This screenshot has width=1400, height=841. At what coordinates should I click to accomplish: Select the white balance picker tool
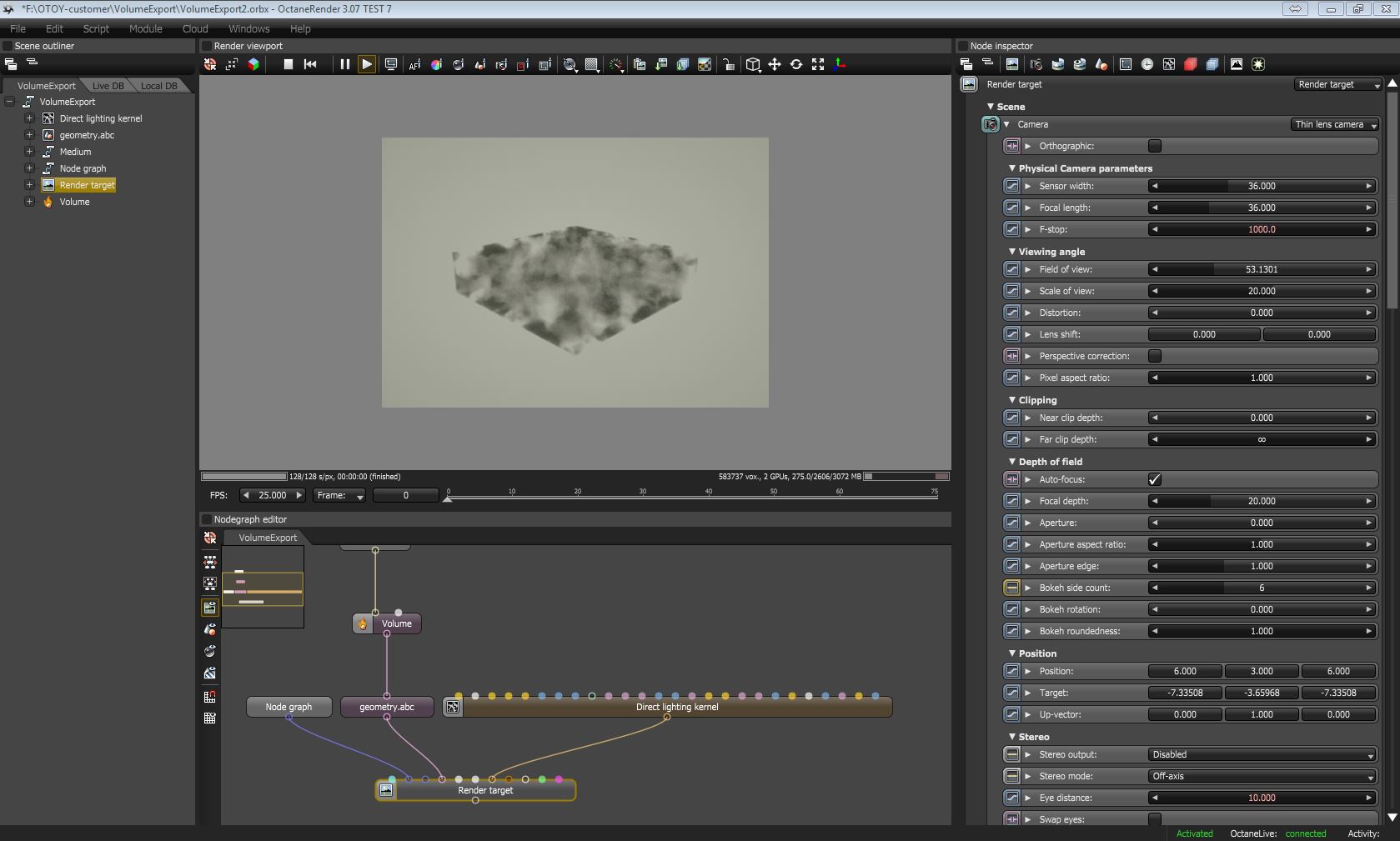click(436, 64)
